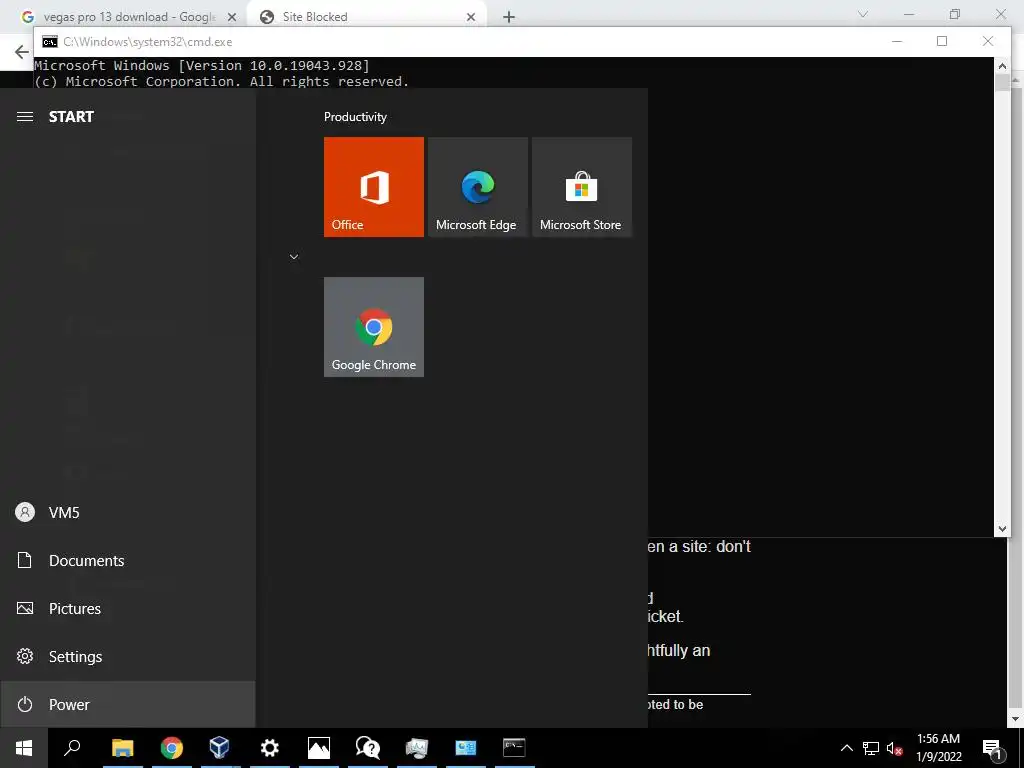Open the network status tray icon
Screen dimensions: 1024x768
871,748
